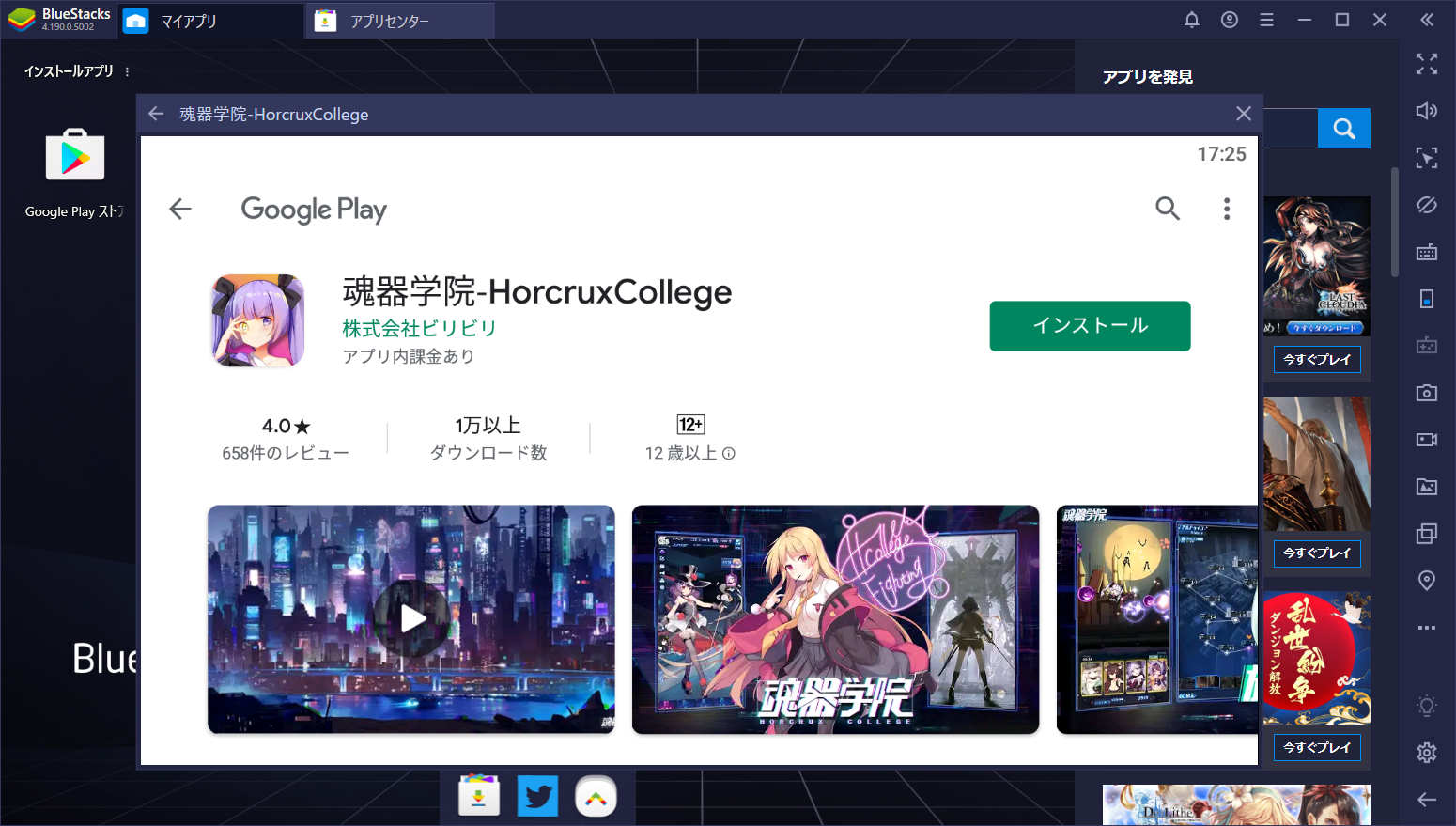Switch to the アプリセンター tab
Screen dimensions: 1456x826
(x=401, y=21)
